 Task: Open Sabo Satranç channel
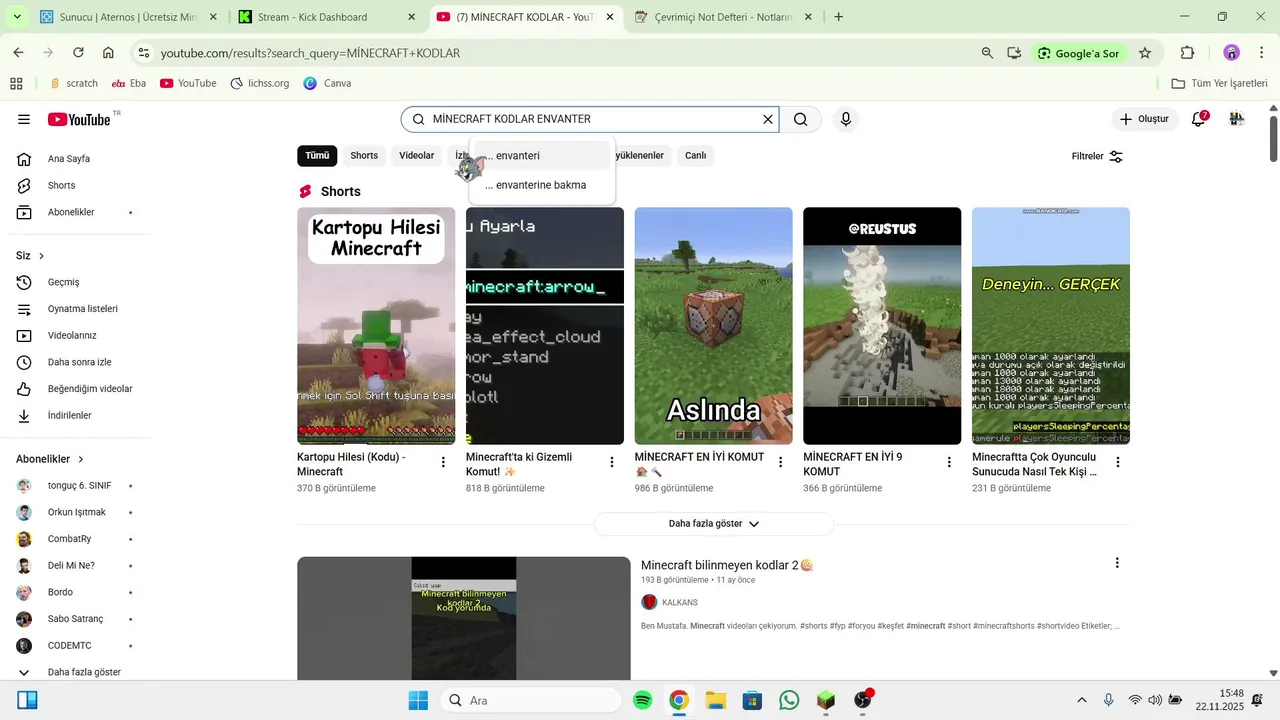coord(76,619)
